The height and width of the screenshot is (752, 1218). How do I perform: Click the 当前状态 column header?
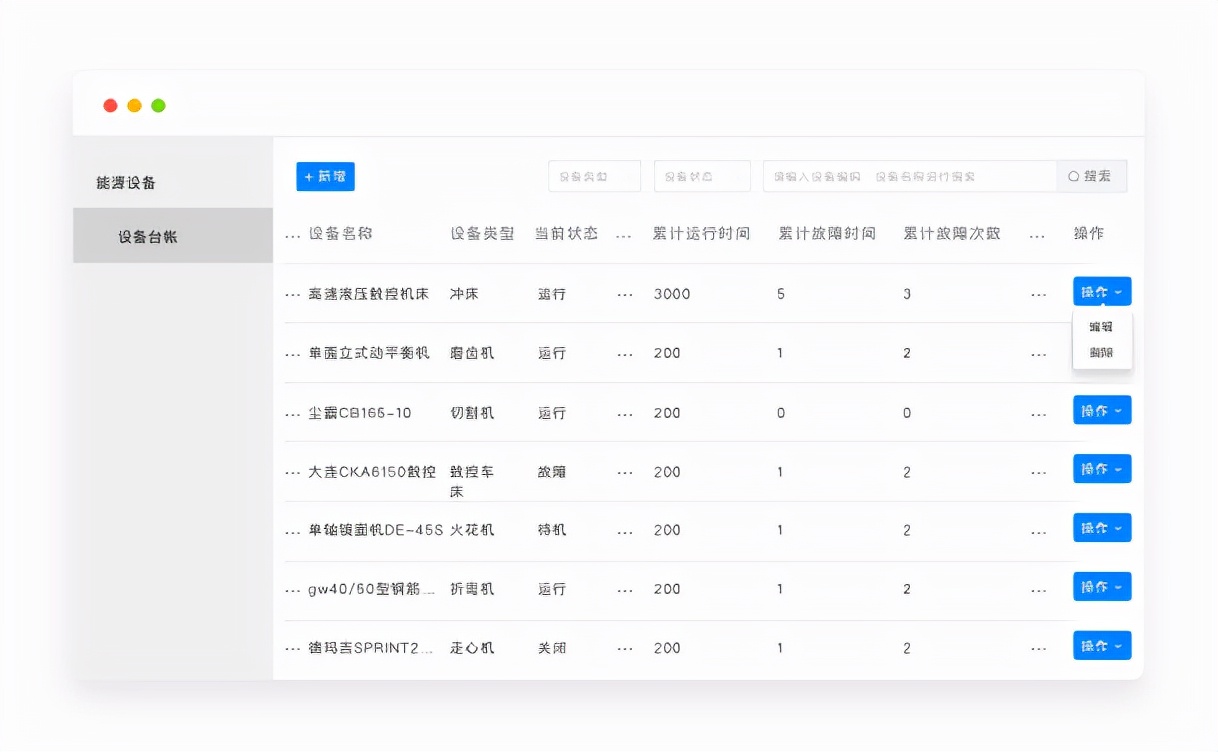566,234
